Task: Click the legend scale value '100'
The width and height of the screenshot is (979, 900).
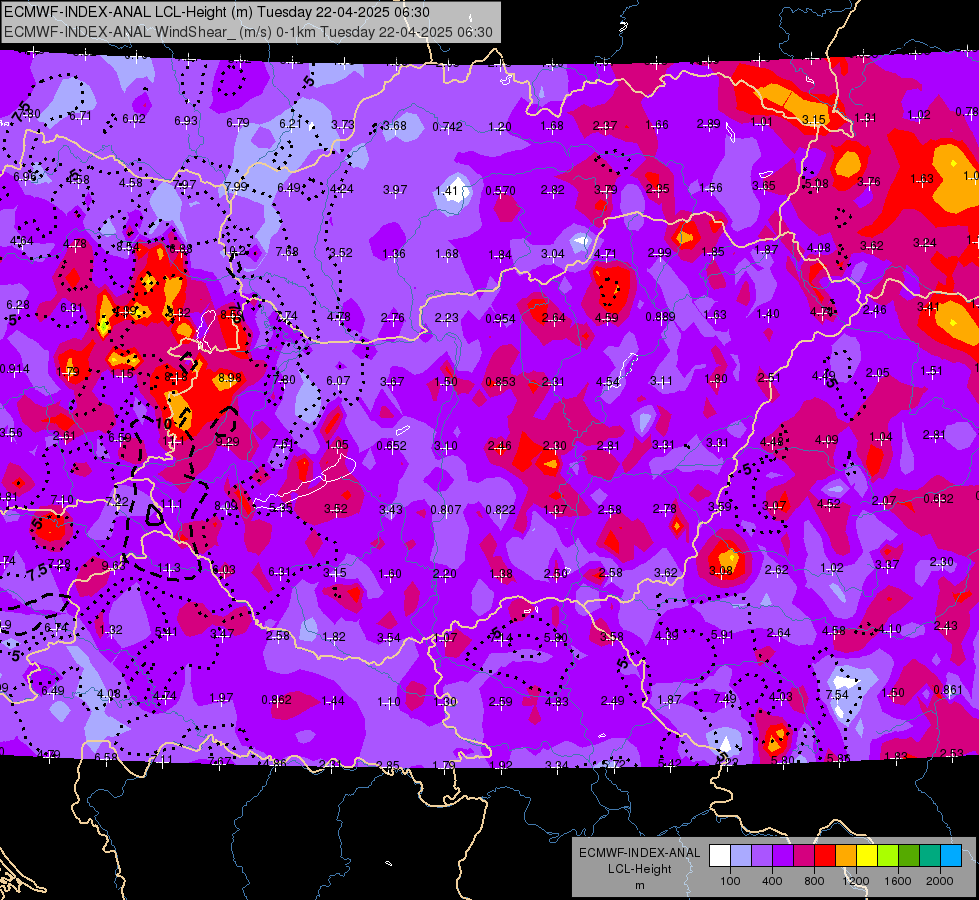Action: pyautogui.click(x=730, y=881)
